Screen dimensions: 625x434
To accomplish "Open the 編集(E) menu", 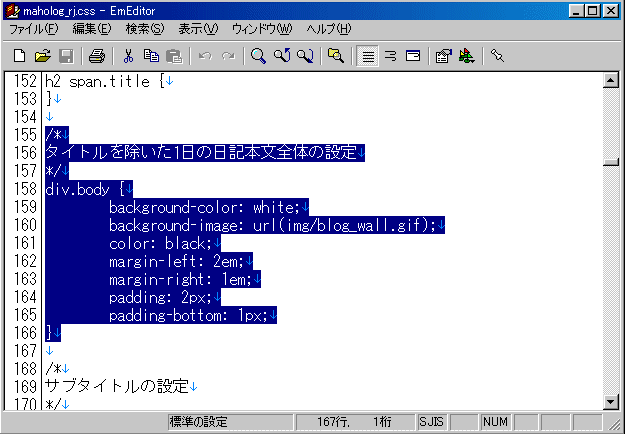I will 92,29.
